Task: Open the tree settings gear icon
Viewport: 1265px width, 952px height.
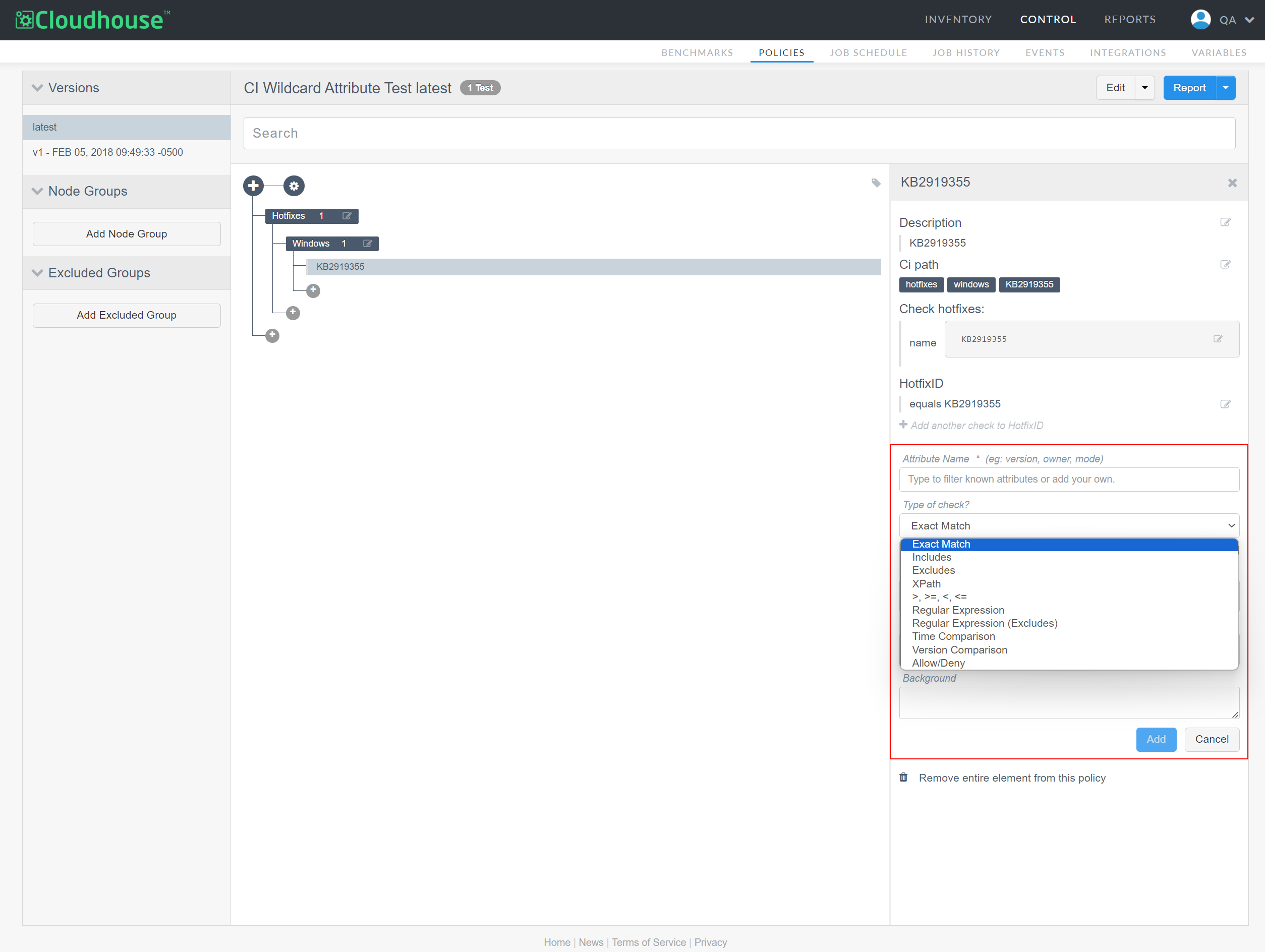Action: click(294, 186)
